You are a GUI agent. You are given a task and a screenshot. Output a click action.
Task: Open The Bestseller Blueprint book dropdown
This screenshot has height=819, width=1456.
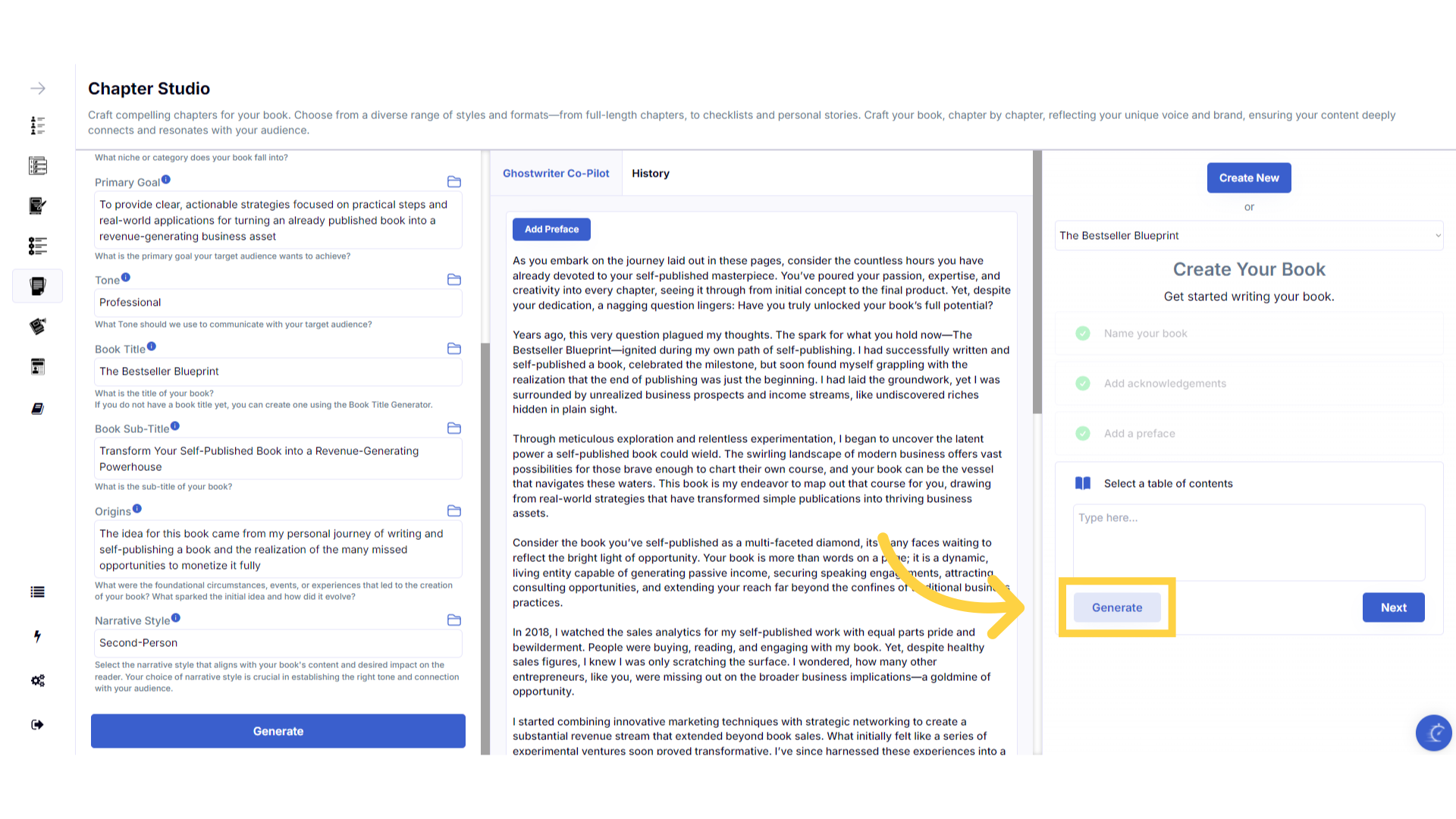click(1249, 236)
